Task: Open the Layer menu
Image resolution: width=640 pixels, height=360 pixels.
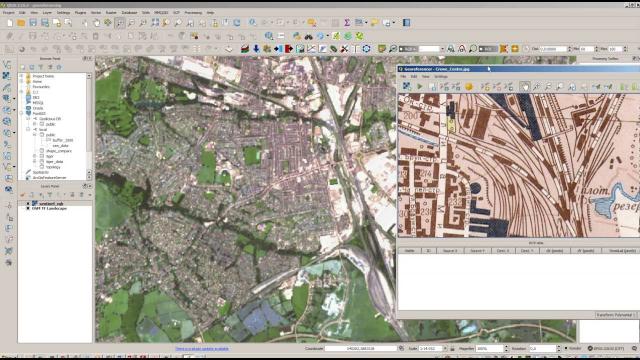Action: (47, 13)
